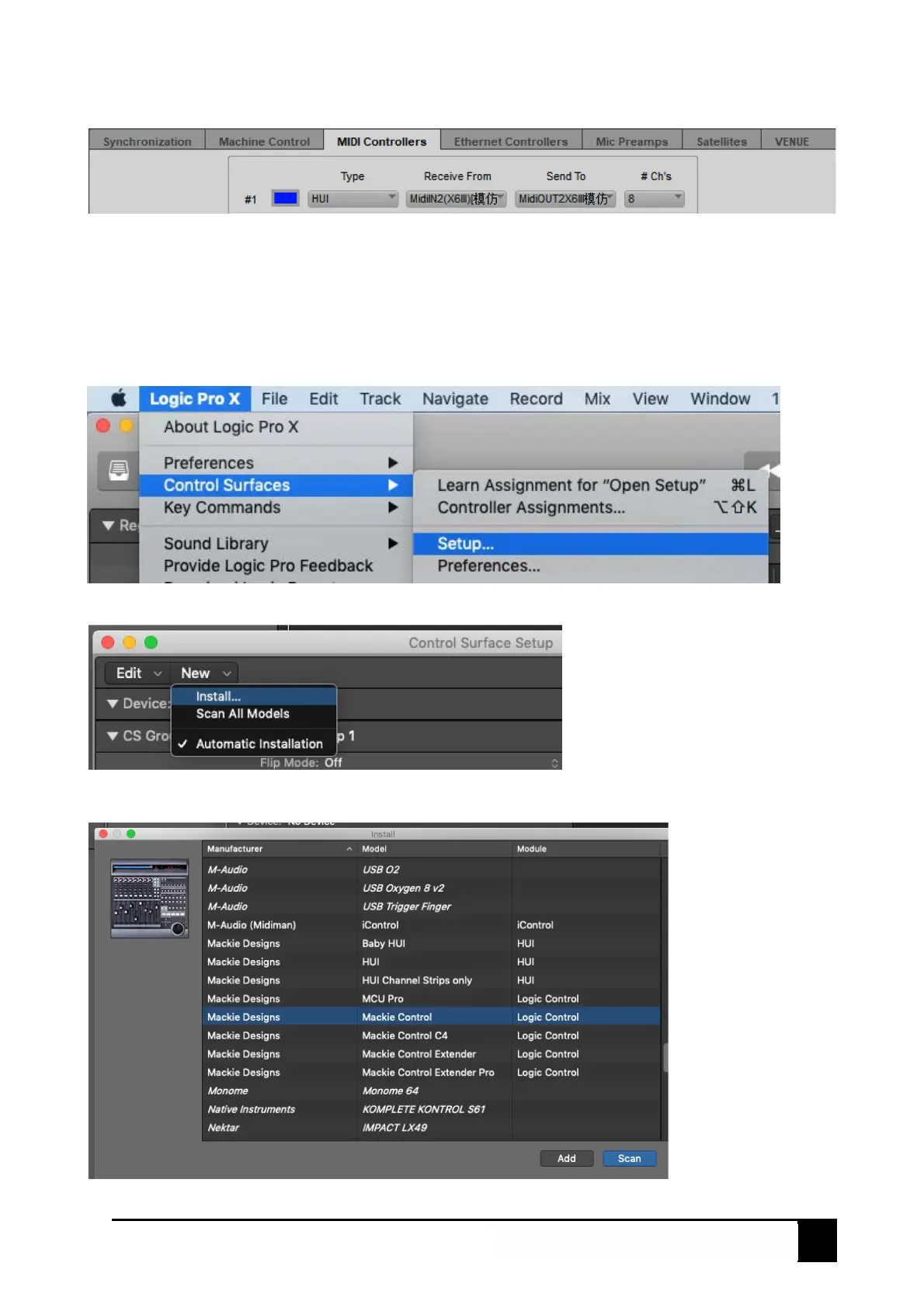This screenshot has width=924, height=1308.
Task: Select the HUI Channel Strips only row
Action: 431,980
